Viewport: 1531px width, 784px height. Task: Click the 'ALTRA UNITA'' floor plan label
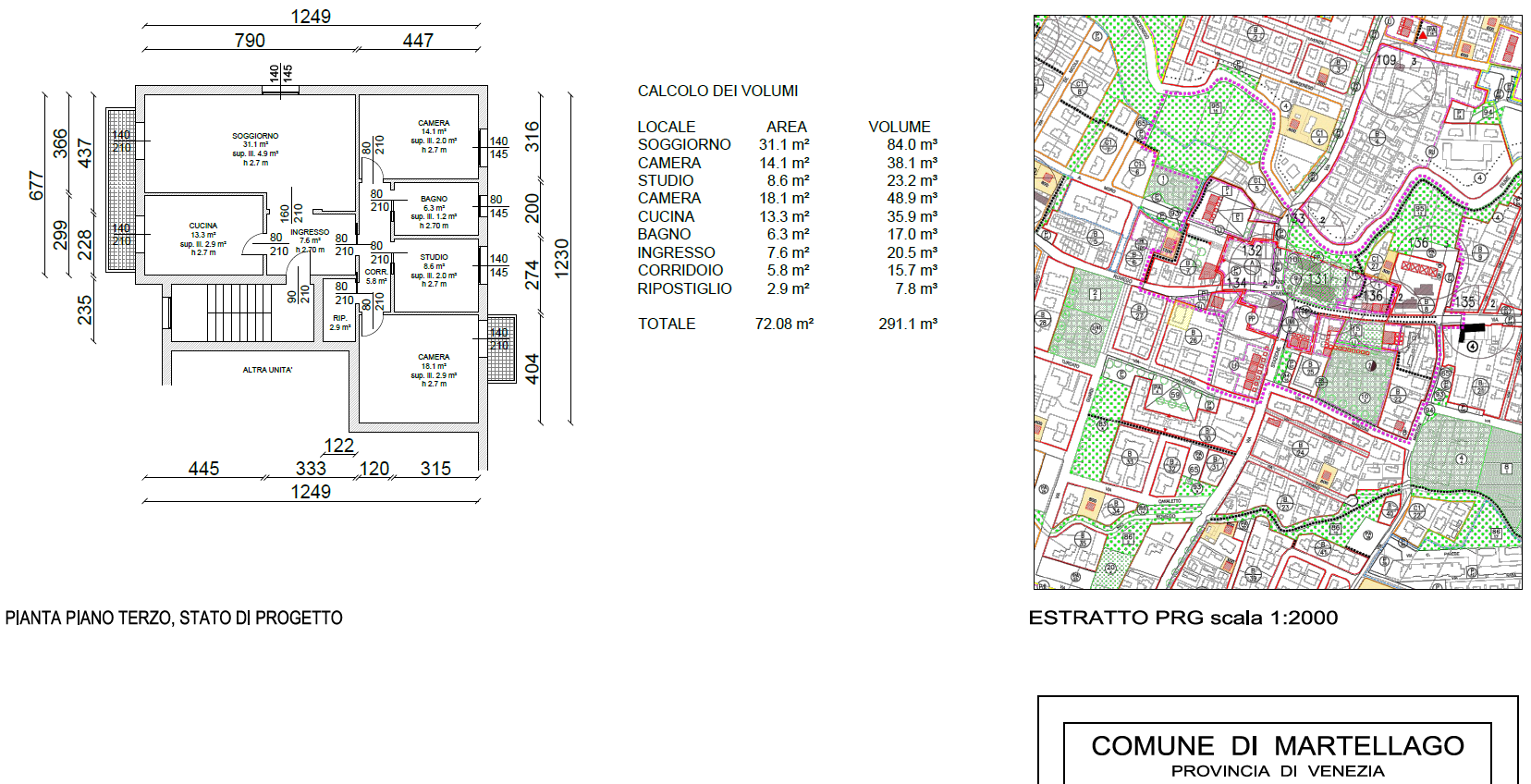[267, 370]
